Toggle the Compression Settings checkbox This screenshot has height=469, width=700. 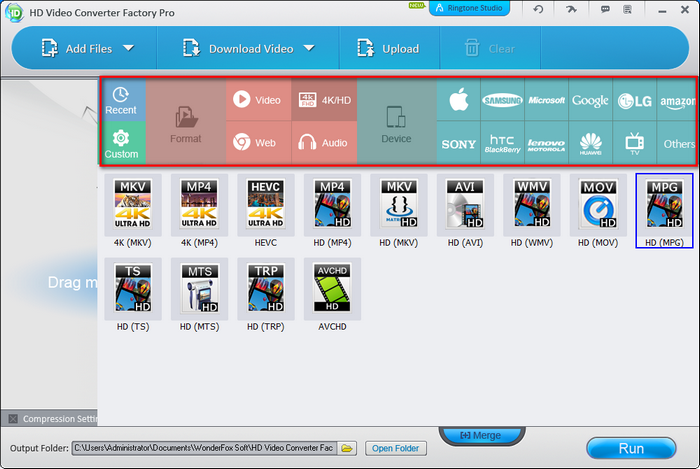pos(13,419)
